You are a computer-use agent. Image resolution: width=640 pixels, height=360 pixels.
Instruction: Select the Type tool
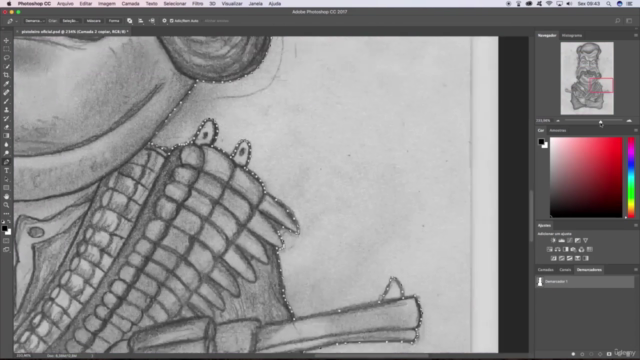click(x=6, y=171)
